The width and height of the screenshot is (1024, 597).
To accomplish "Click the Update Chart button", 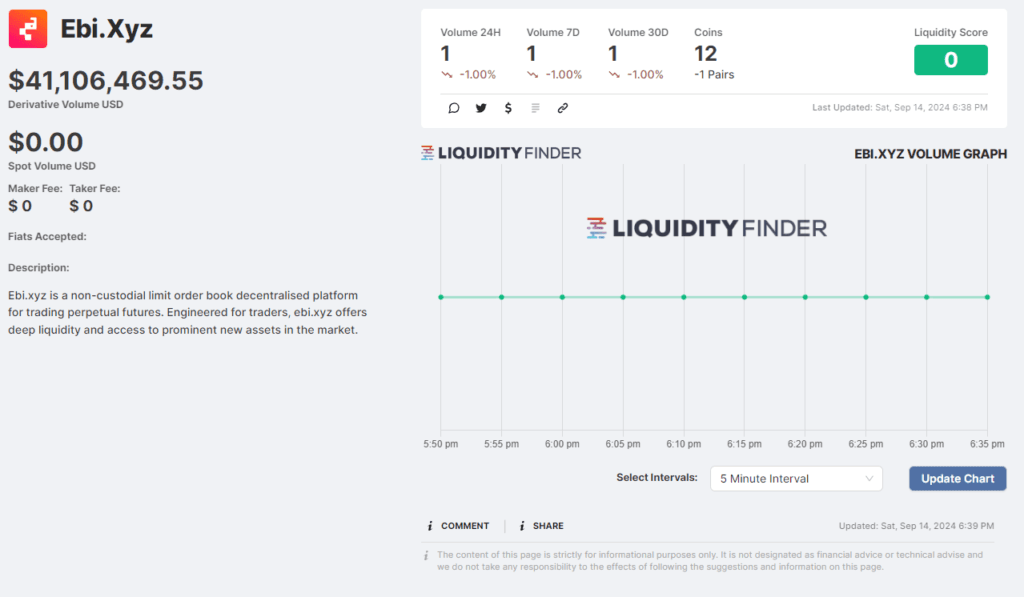I will (x=957, y=479).
